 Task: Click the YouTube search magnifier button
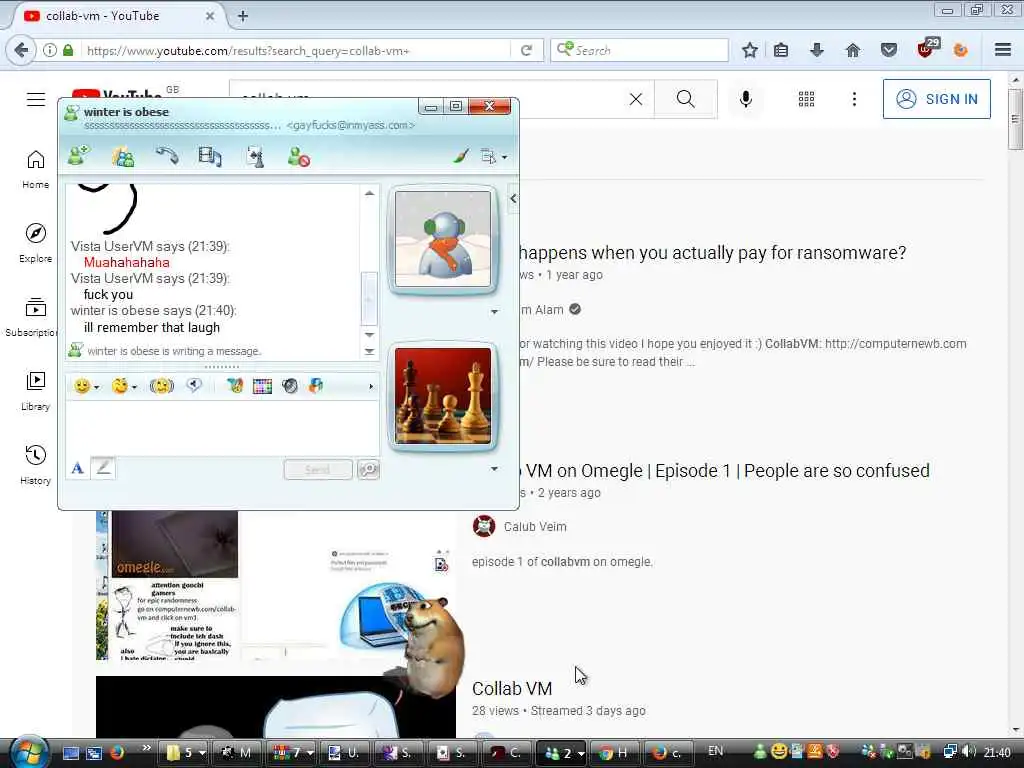686,99
